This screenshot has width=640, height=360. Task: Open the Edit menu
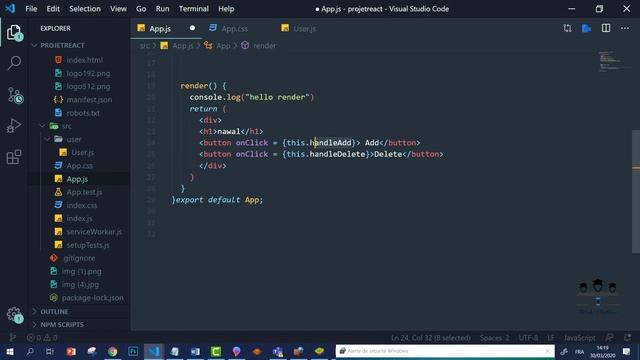(x=53, y=9)
